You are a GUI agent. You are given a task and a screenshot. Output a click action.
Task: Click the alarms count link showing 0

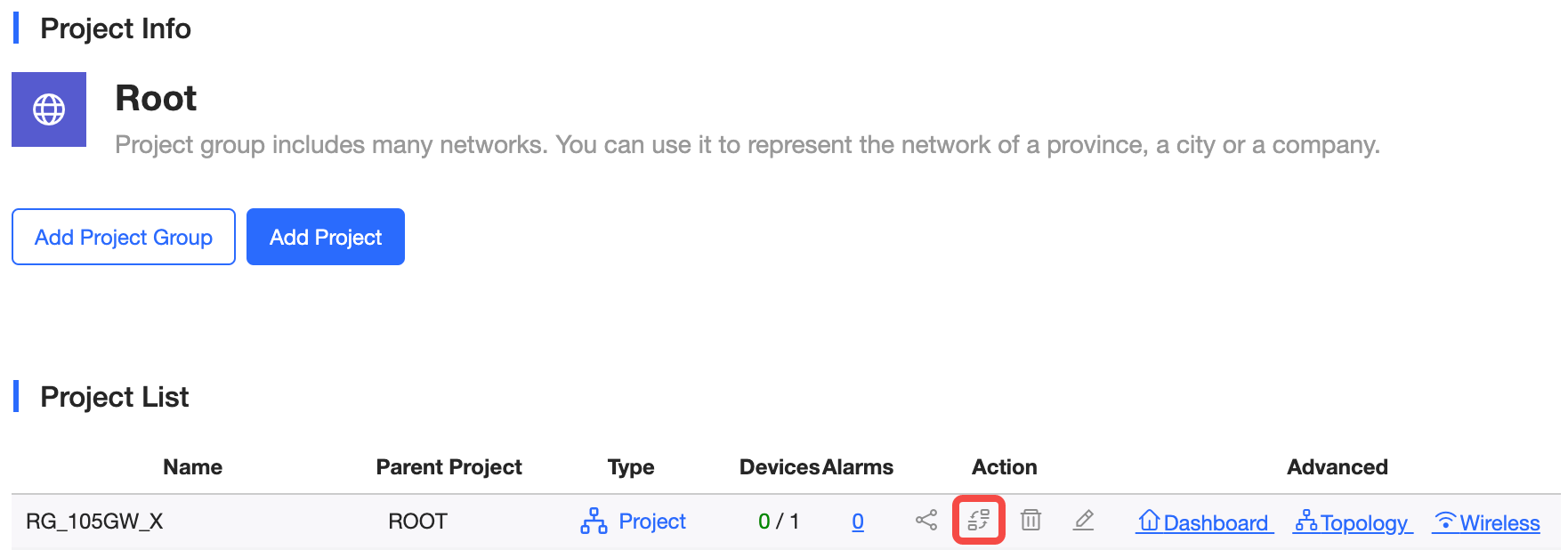[858, 522]
